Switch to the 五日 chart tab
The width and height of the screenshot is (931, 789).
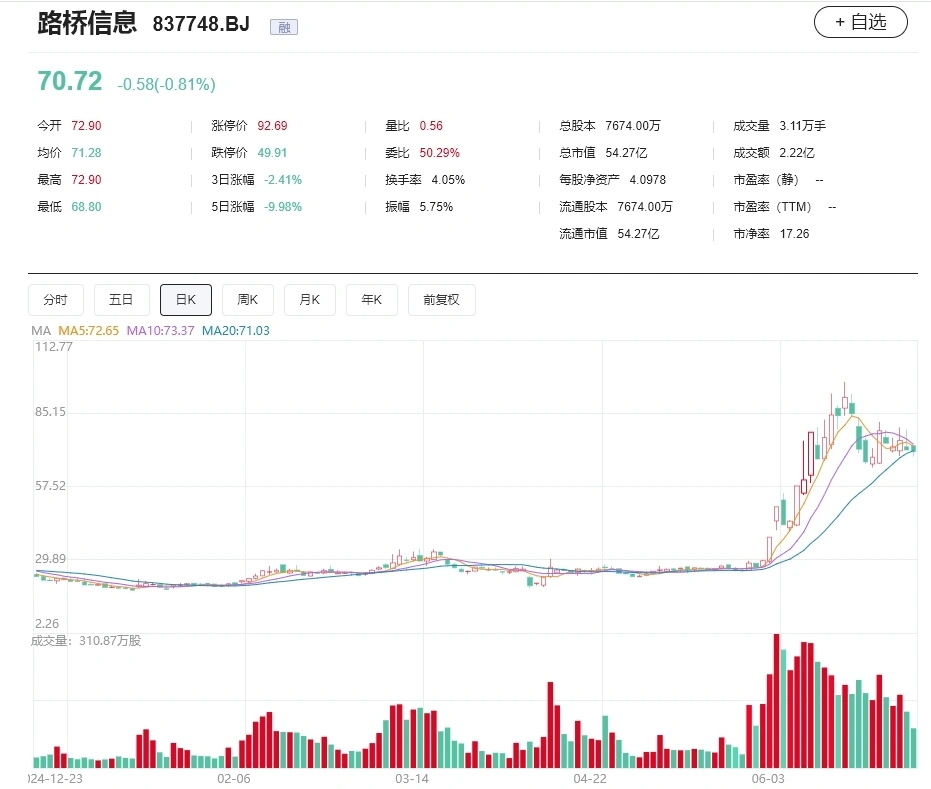click(x=121, y=300)
